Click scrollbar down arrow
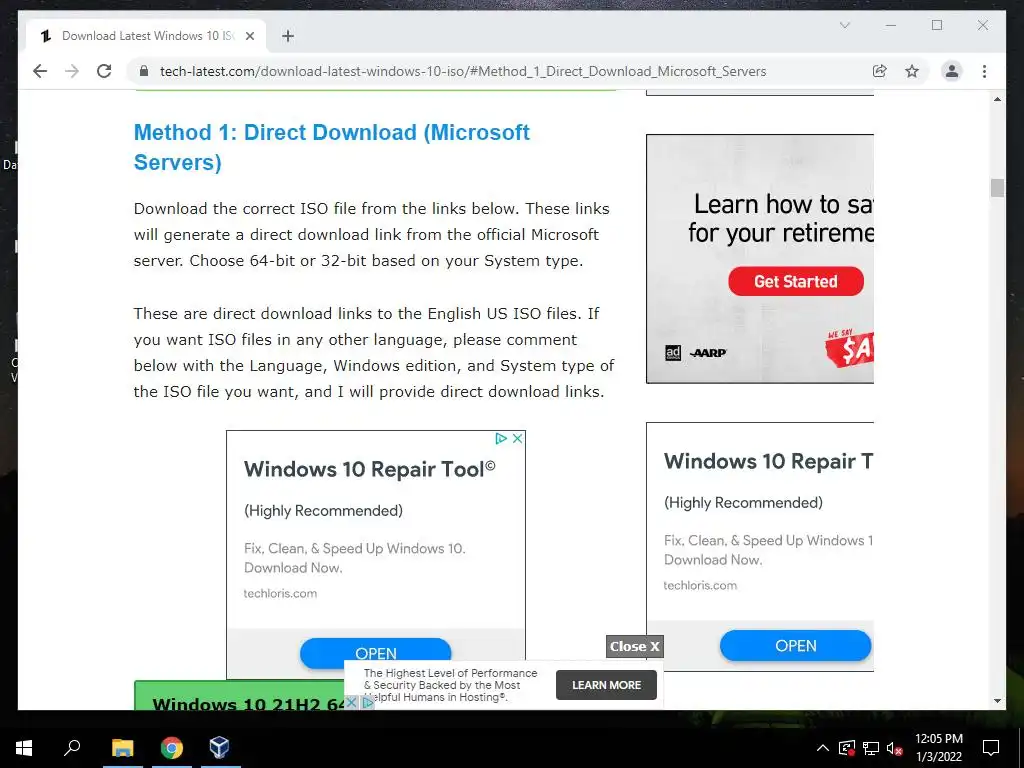 coord(997,701)
